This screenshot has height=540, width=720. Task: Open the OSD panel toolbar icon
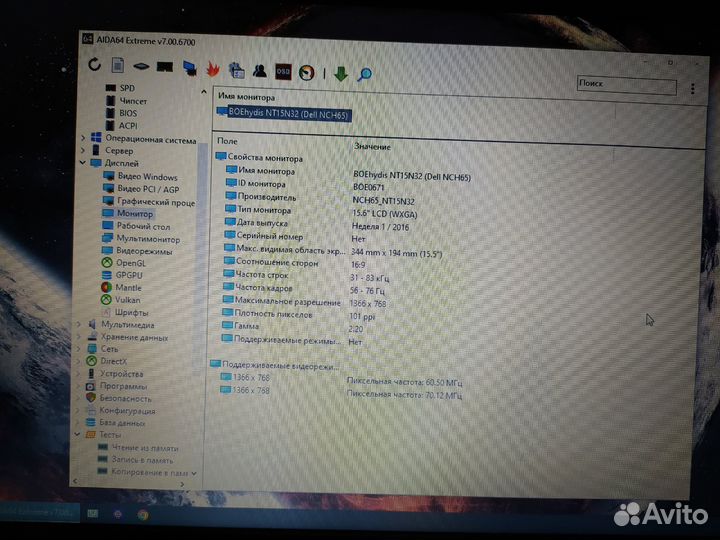click(x=283, y=72)
